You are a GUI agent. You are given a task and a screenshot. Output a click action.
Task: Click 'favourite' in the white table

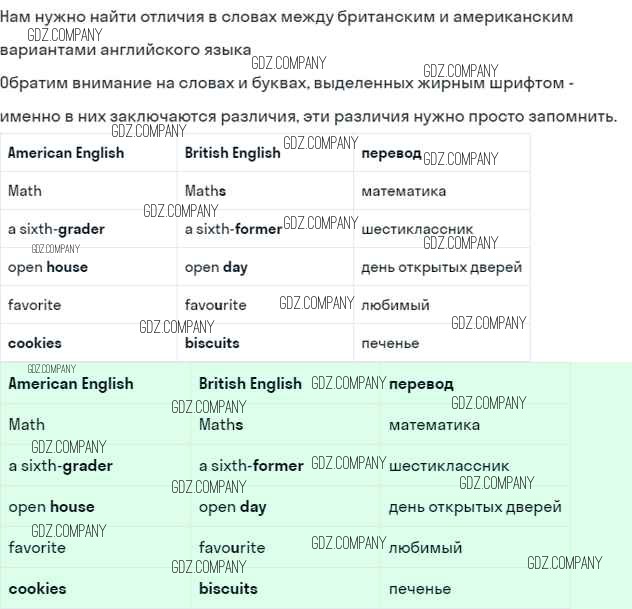[x=215, y=305]
